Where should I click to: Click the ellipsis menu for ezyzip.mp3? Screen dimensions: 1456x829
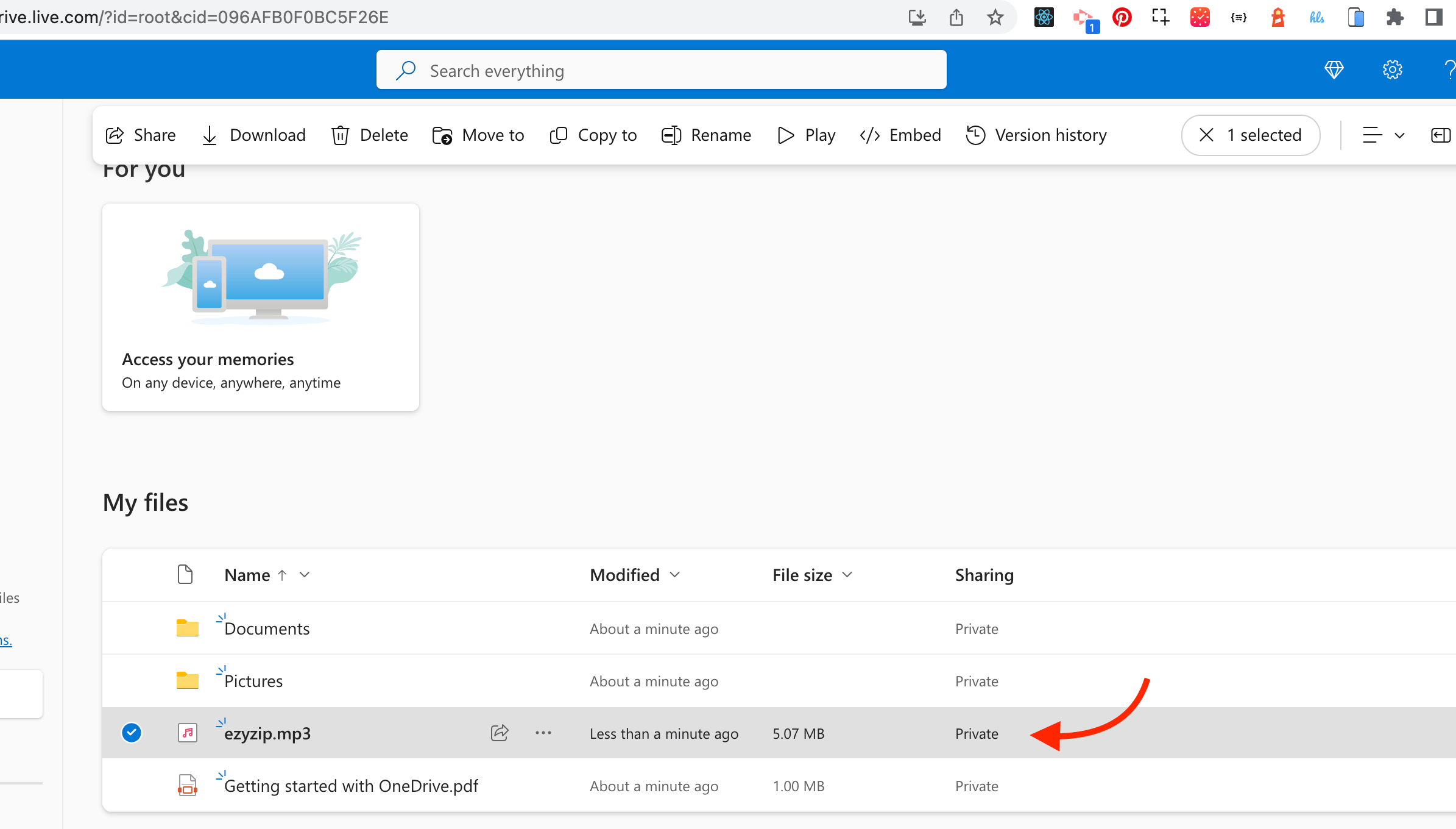[543, 733]
